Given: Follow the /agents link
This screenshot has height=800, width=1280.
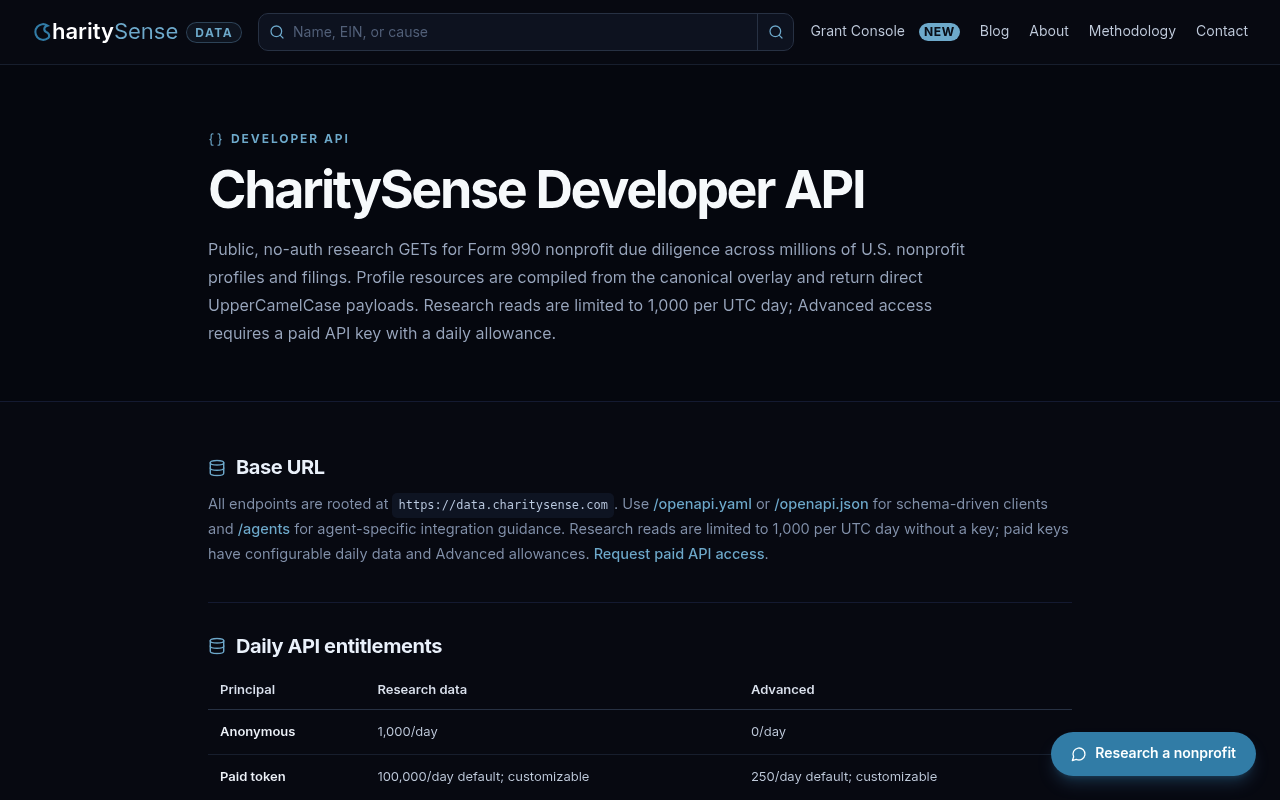Looking at the screenshot, I should point(264,529).
